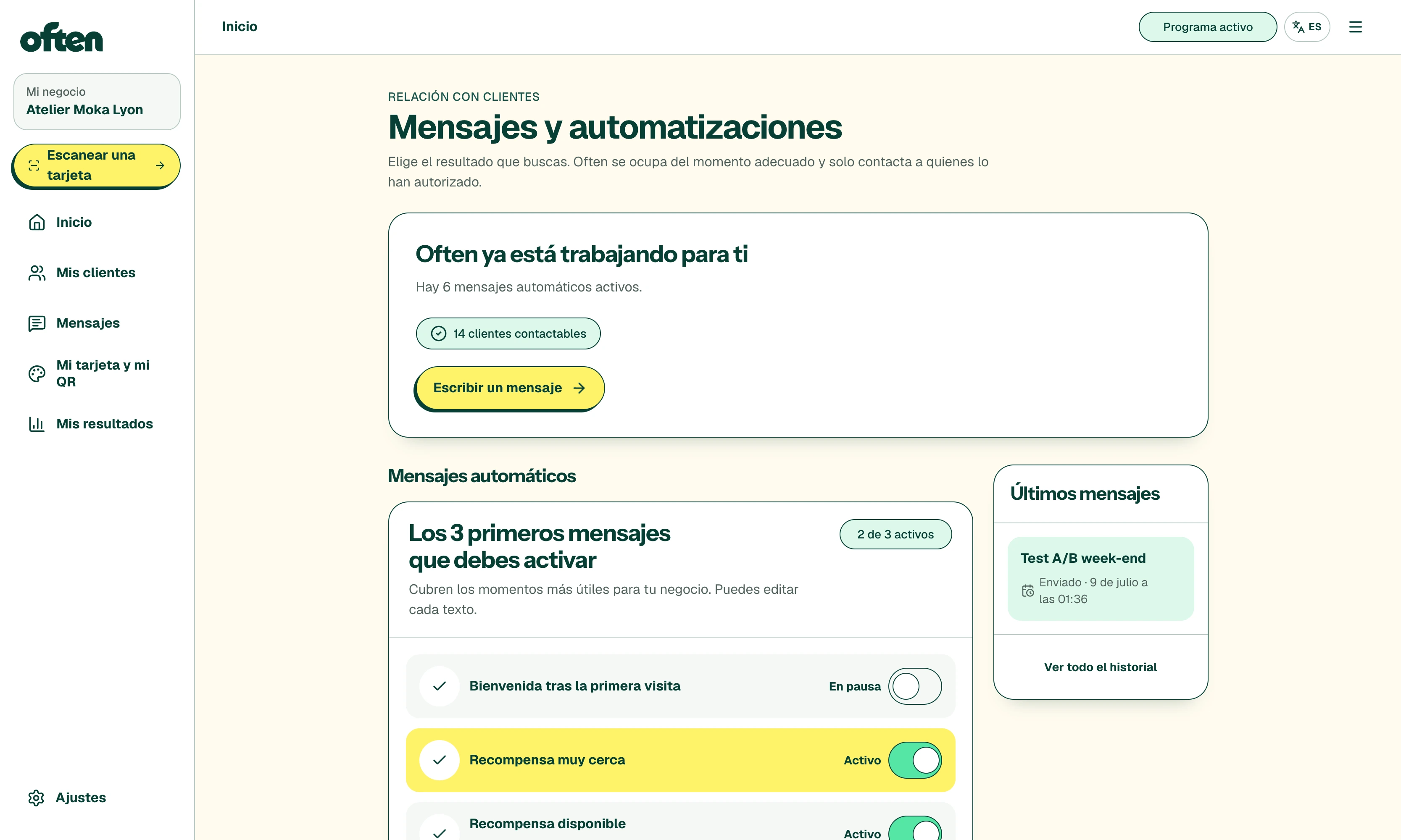Screen dimensions: 1401x840
Task: Click the Often logo
Action: tap(61, 37)
